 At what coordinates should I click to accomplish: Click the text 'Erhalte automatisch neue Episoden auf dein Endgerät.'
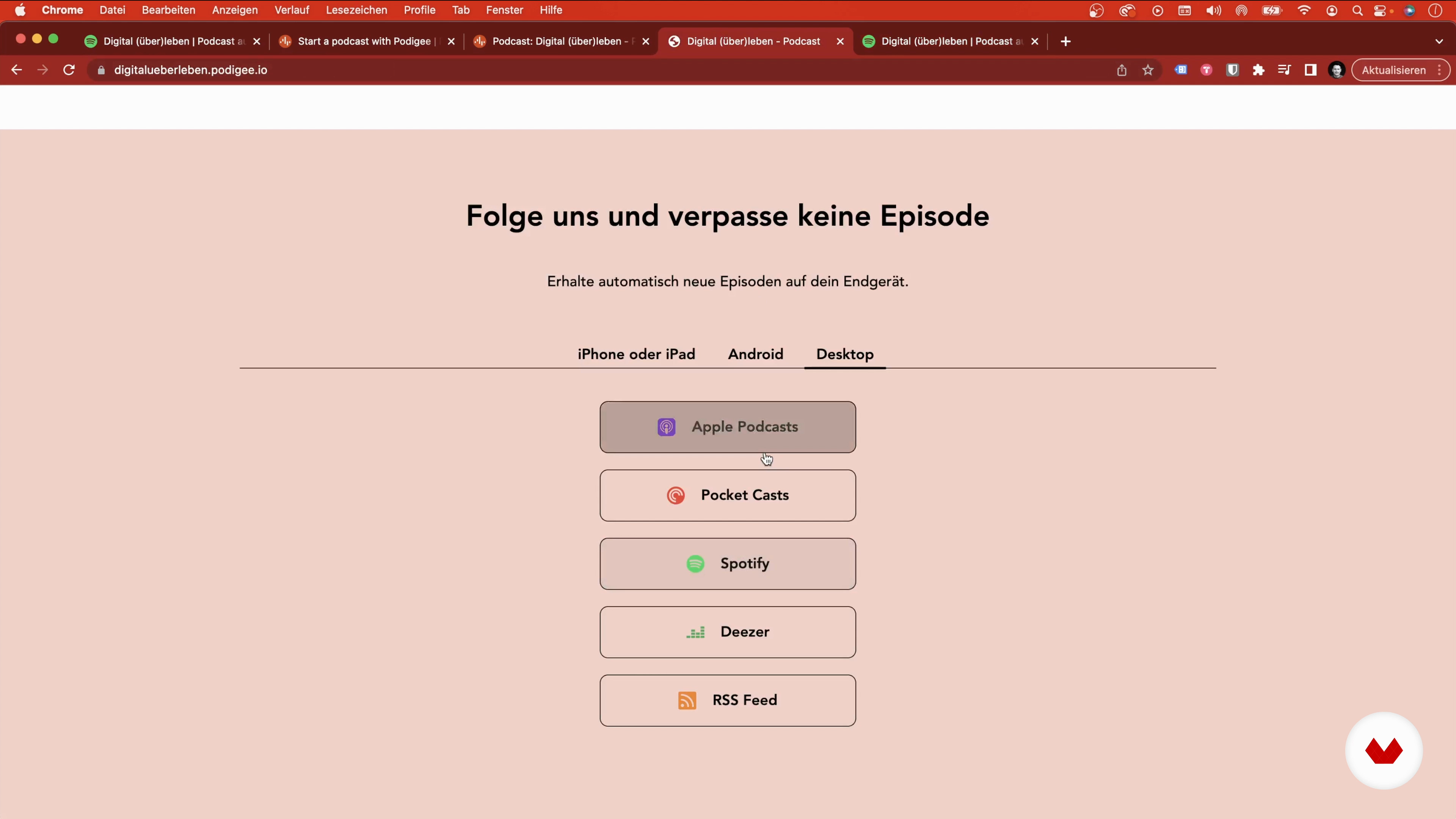pyautogui.click(x=728, y=281)
